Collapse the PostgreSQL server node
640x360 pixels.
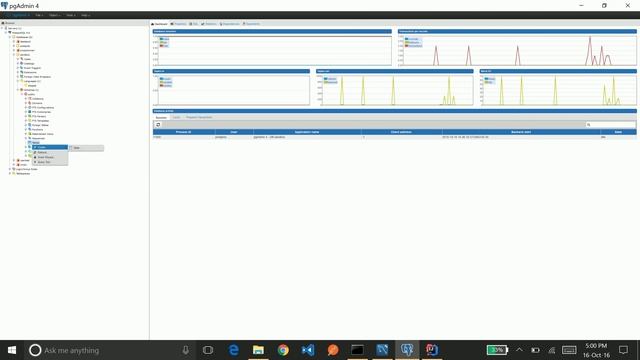(6, 33)
